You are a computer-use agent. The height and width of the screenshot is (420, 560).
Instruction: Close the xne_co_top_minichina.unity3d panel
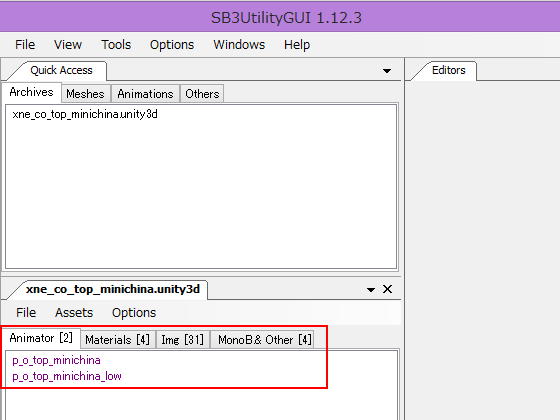point(388,289)
